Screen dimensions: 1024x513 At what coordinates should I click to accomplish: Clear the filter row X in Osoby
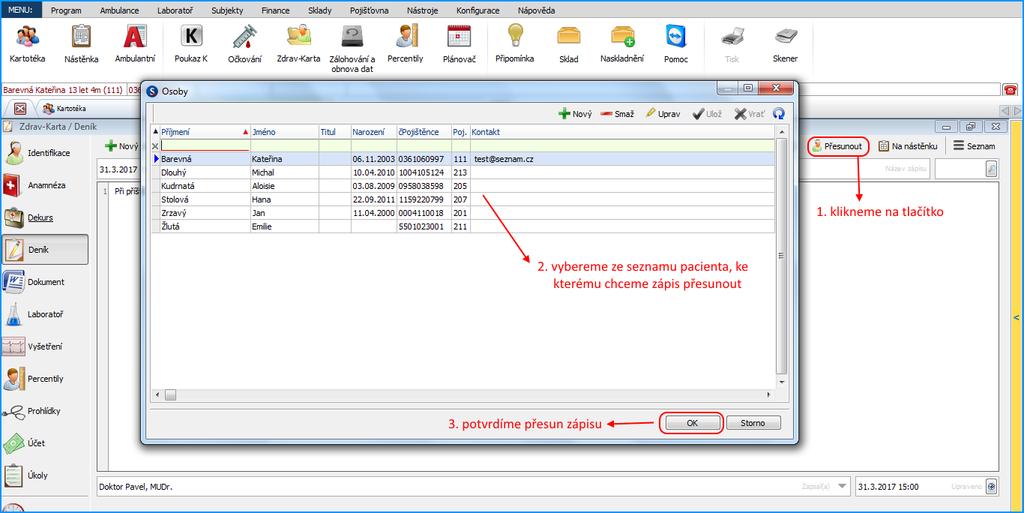[x=155, y=146]
